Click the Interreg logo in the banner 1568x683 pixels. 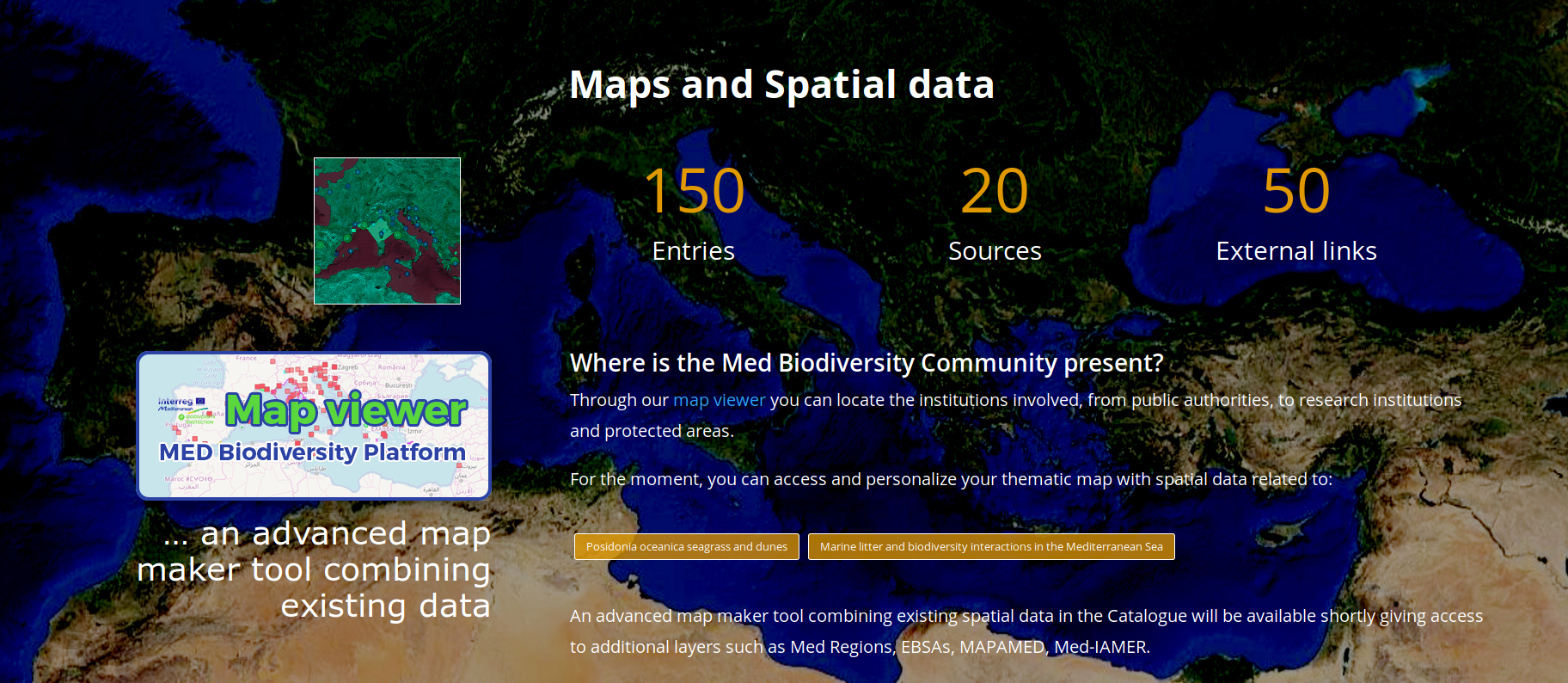[176, 403]
